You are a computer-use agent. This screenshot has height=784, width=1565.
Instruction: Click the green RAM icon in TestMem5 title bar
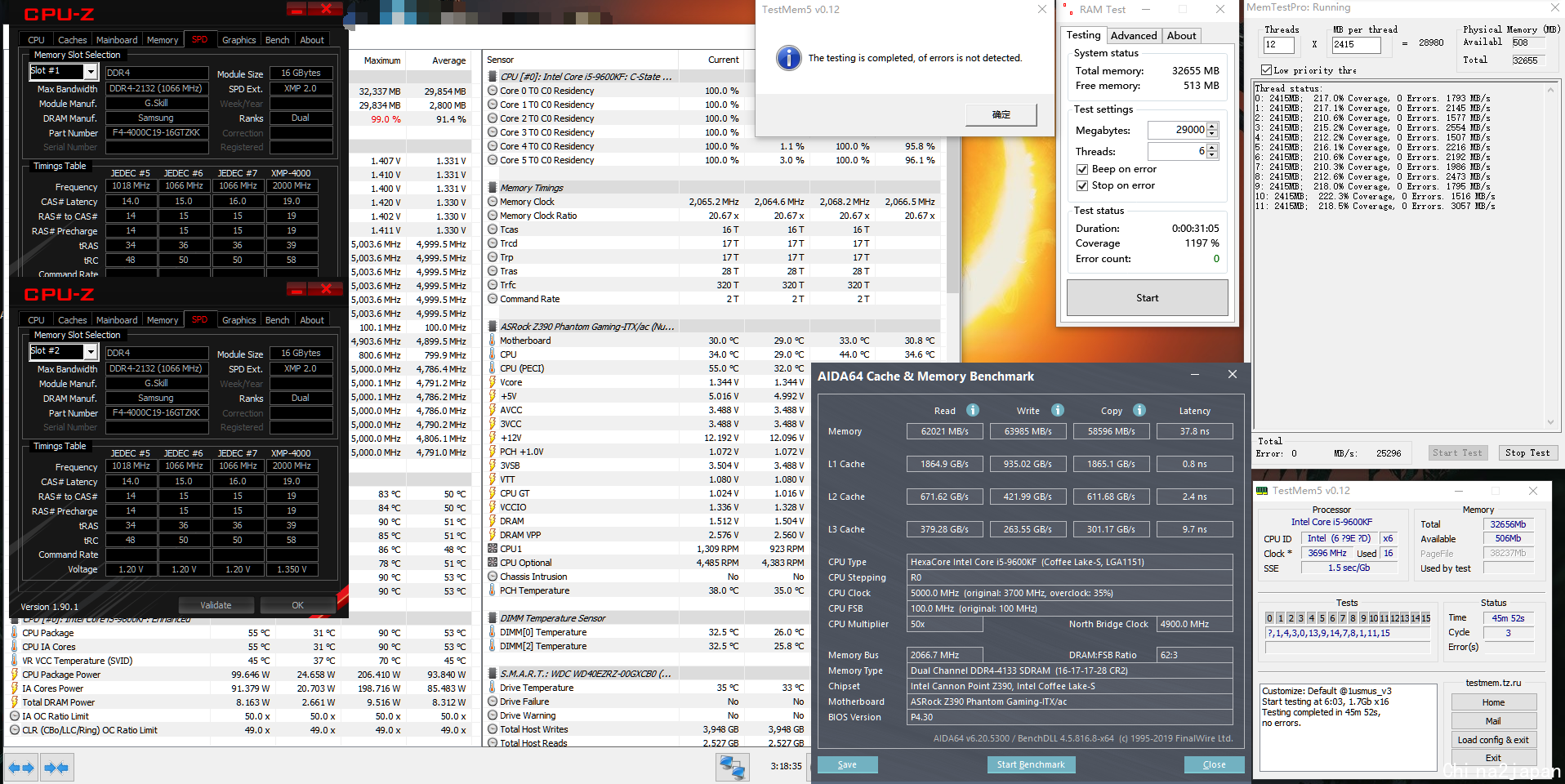1262,491
